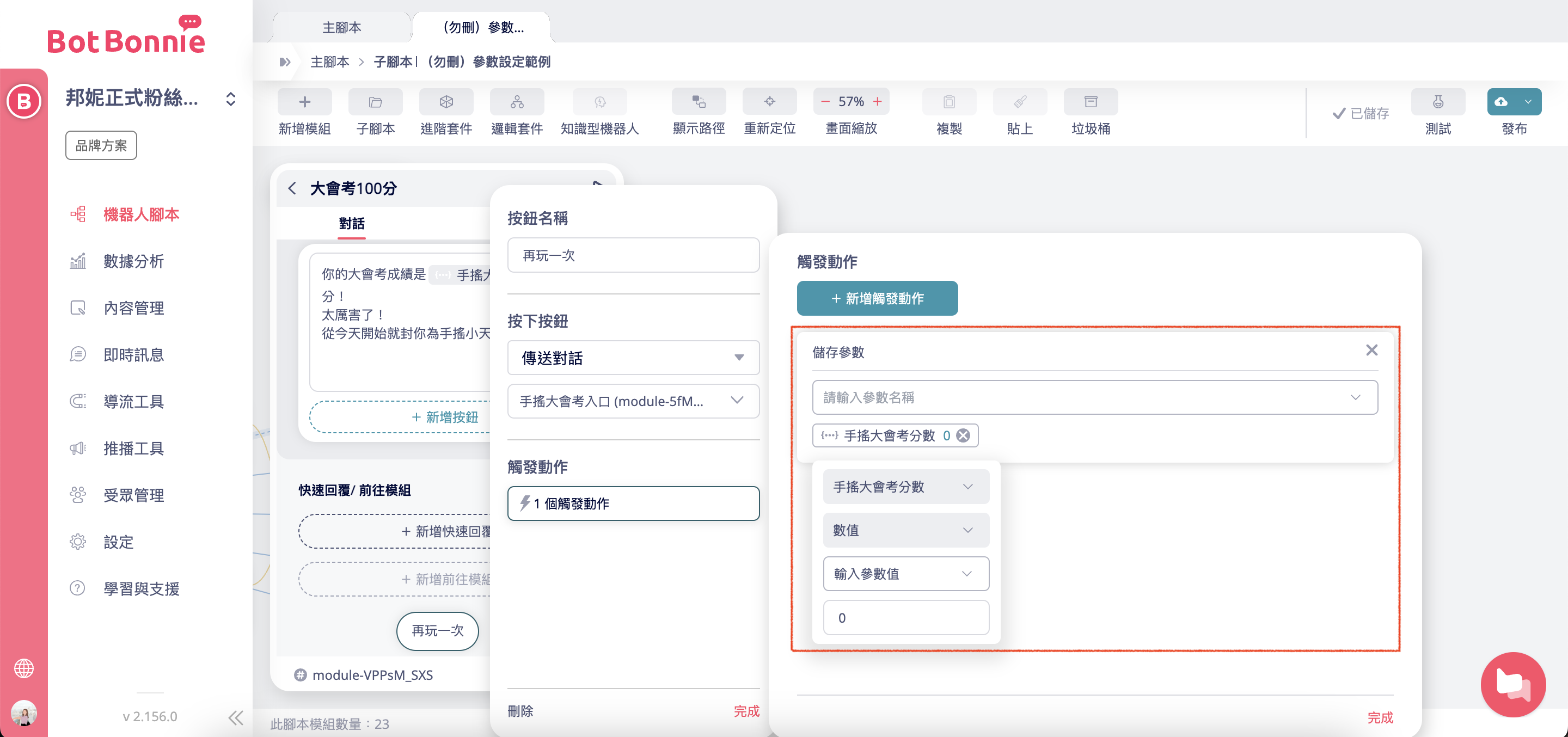Viewport: 1568px width, 737px height.
Task: Click the 按鈕名稱 text field
Action: (x=633, y=256)
